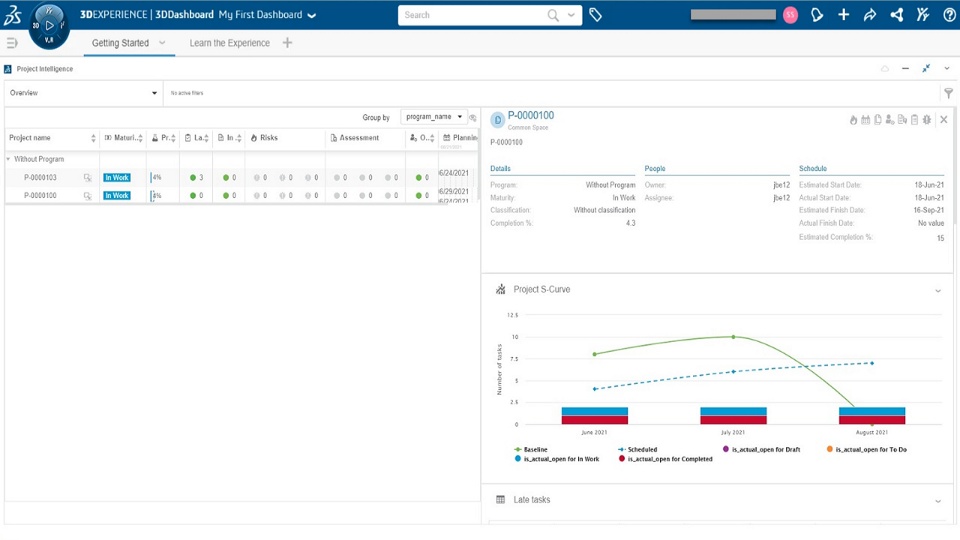Click P-0000100 title in details panel
The height and width of the screenshot is (540, 960).
(x=531, y=116)
